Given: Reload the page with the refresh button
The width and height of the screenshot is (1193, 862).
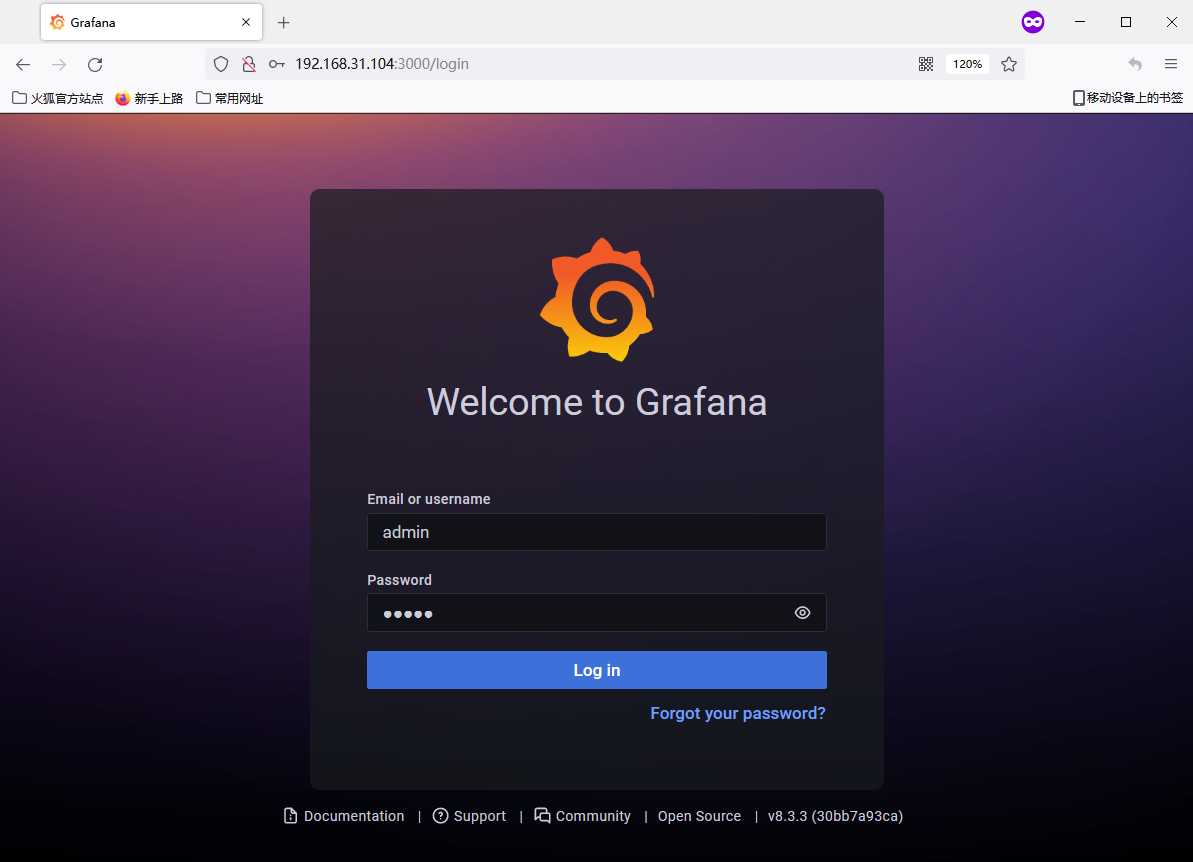Looking at the screenshot, I should (95, 64).
